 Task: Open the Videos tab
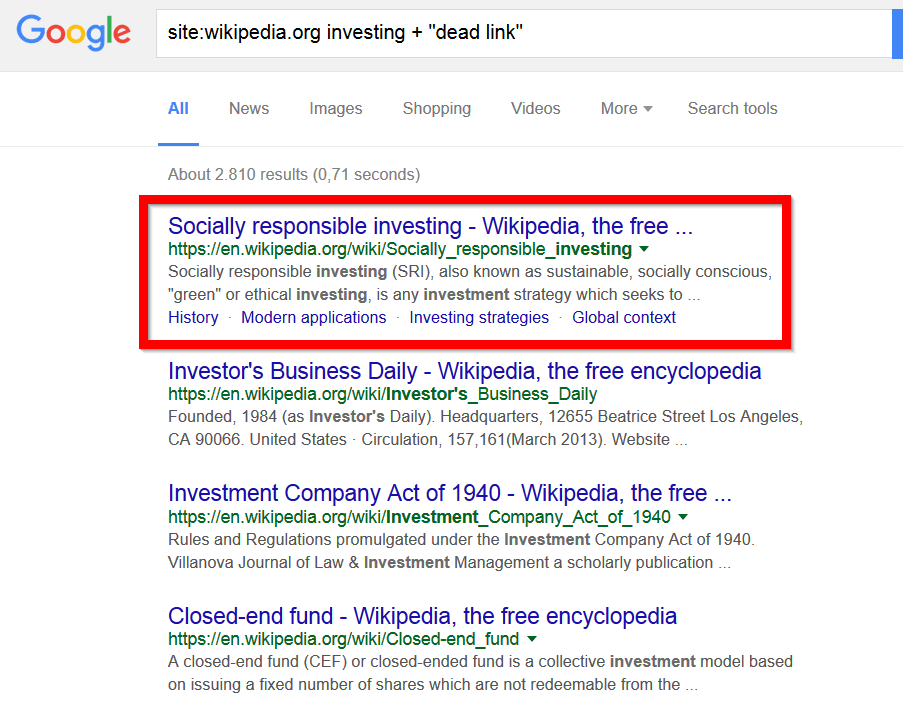[536, 108]
